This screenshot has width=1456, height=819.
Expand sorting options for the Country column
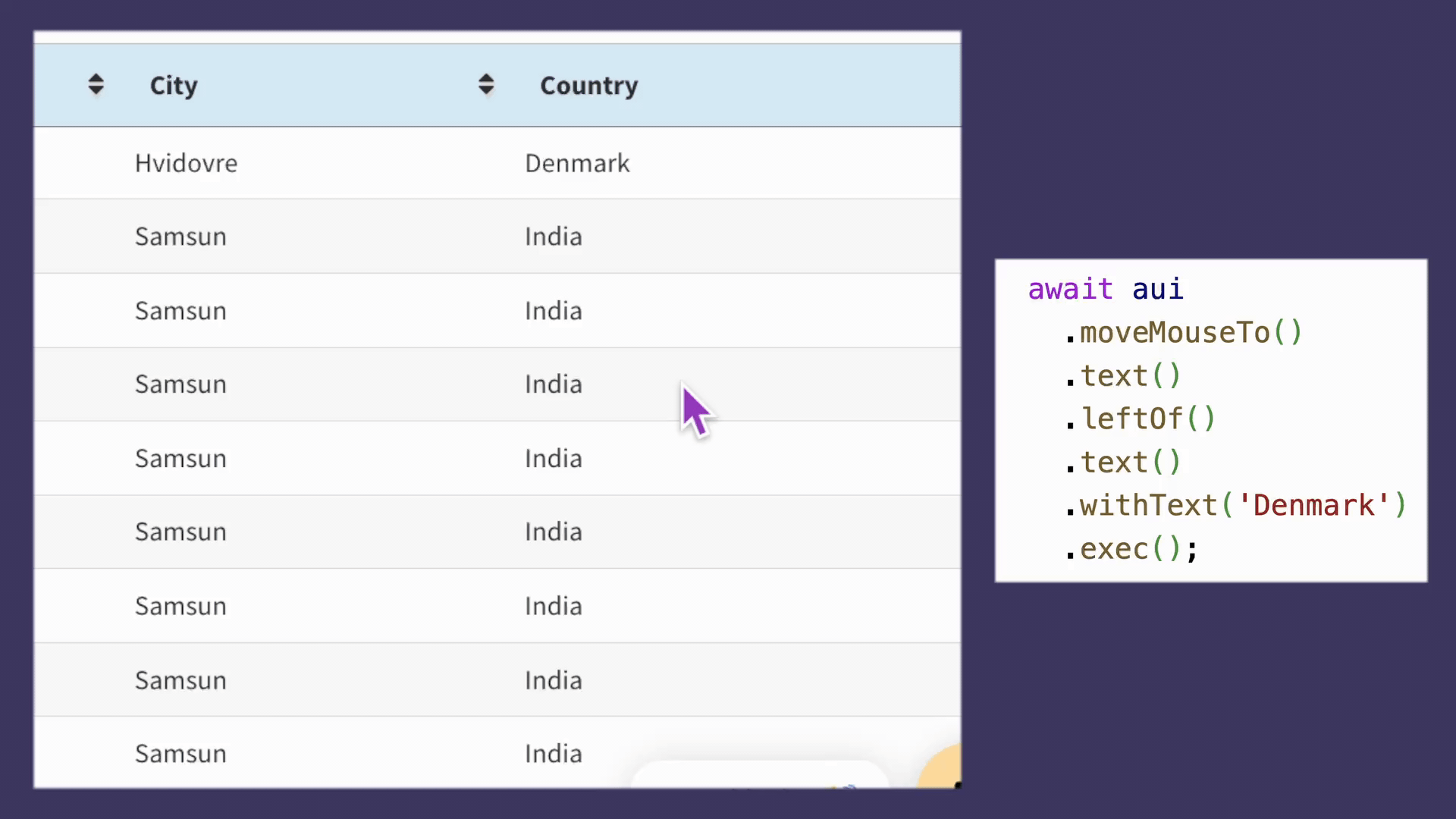tap(486, 84)
